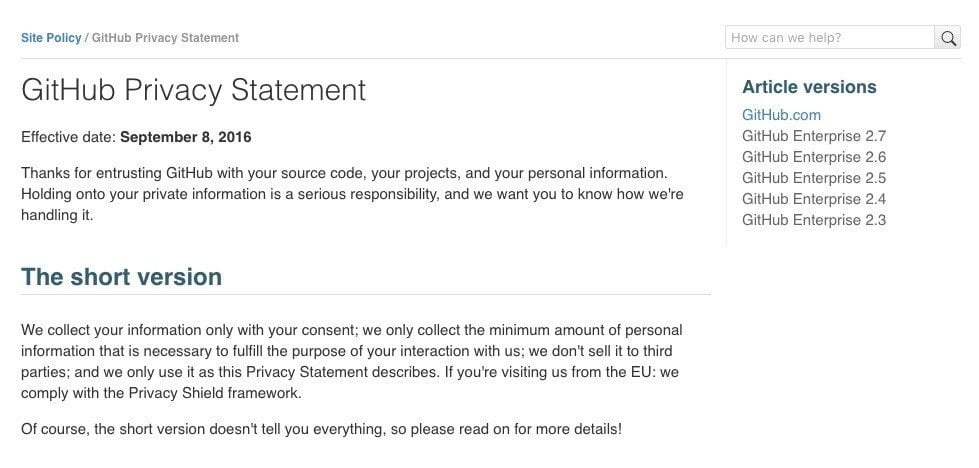
Task: Switch to GitHub Enterprise 2.7 version
Action: pyautogui.click(x=814, y=136)
